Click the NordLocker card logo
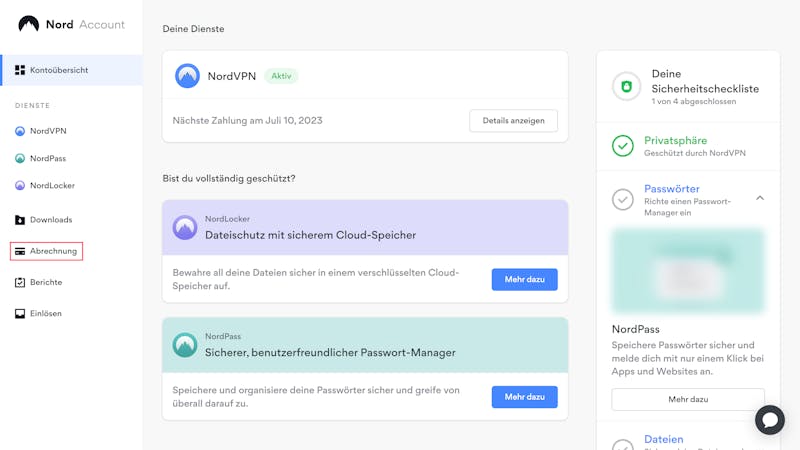This screenshot has height=450, width=800. coord(185,228)
